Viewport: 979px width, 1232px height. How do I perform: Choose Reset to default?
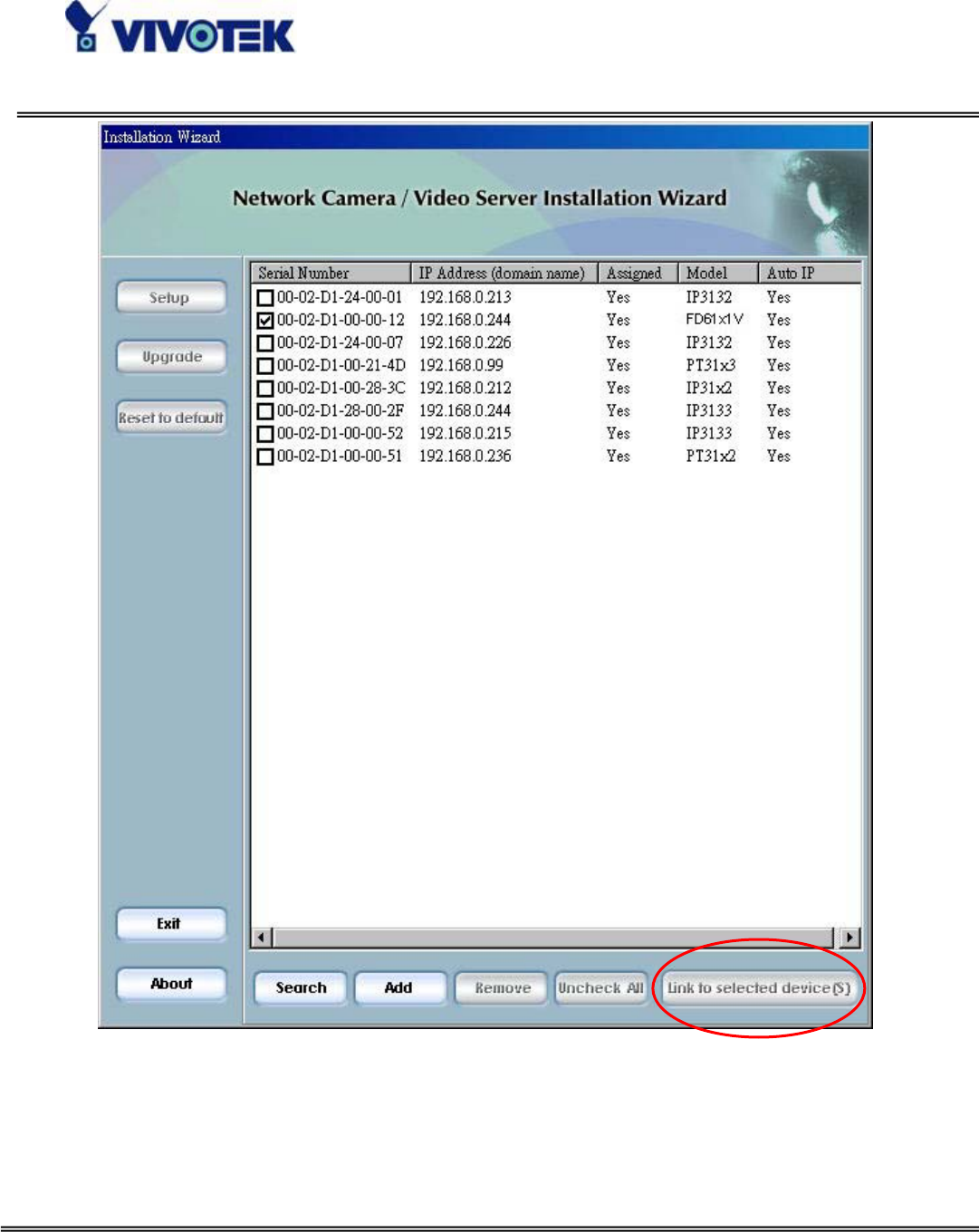tap(171, 418)
